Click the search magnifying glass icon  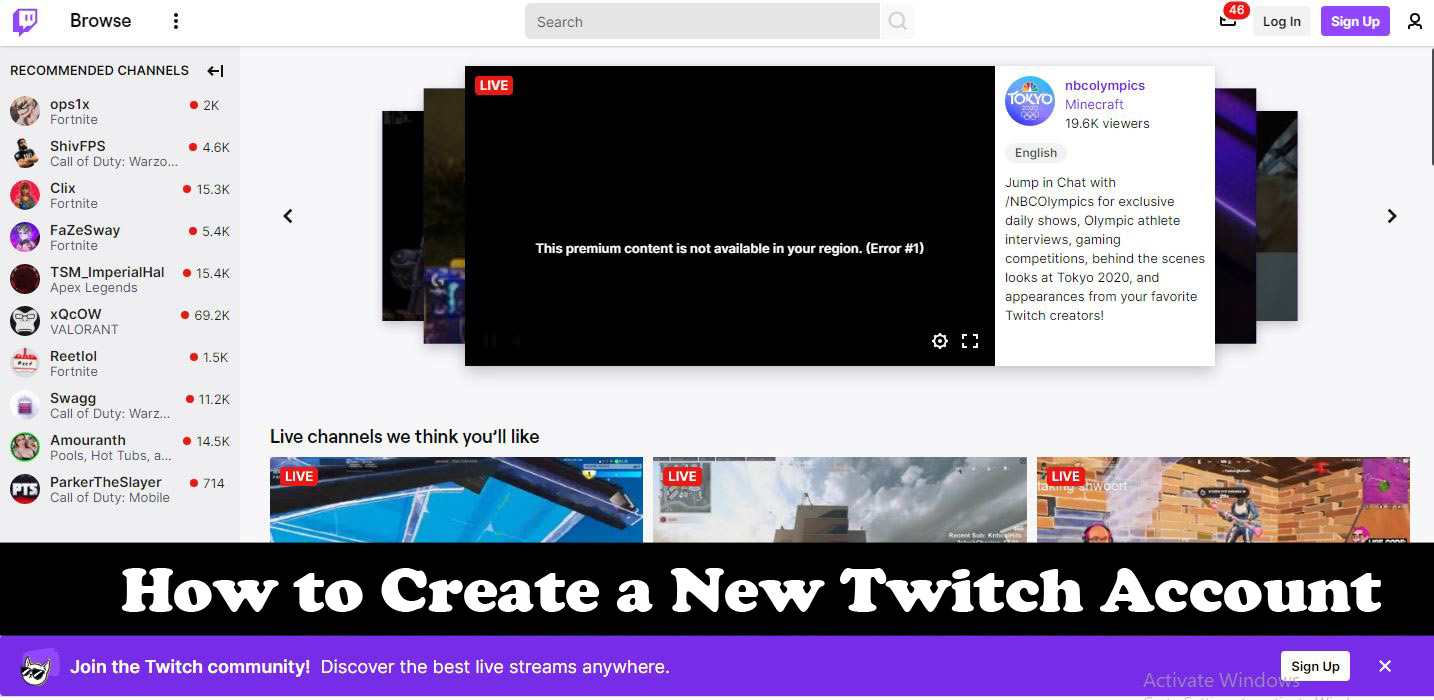pos(897,21)
